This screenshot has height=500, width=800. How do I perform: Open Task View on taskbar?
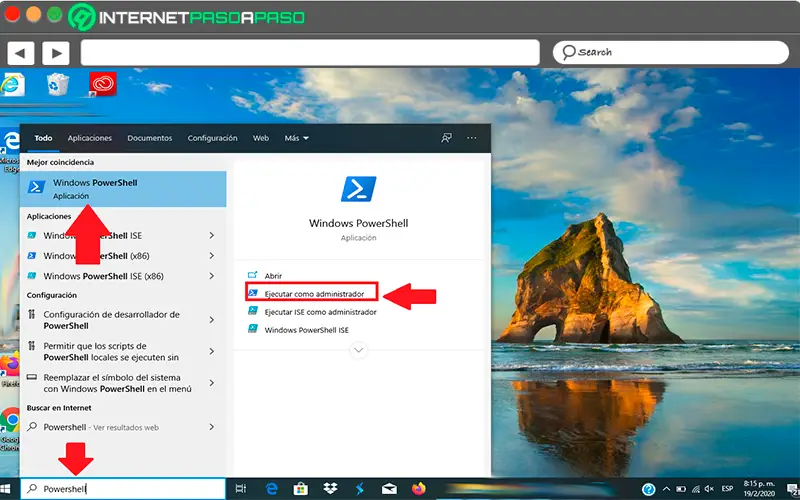coord(241,489)
